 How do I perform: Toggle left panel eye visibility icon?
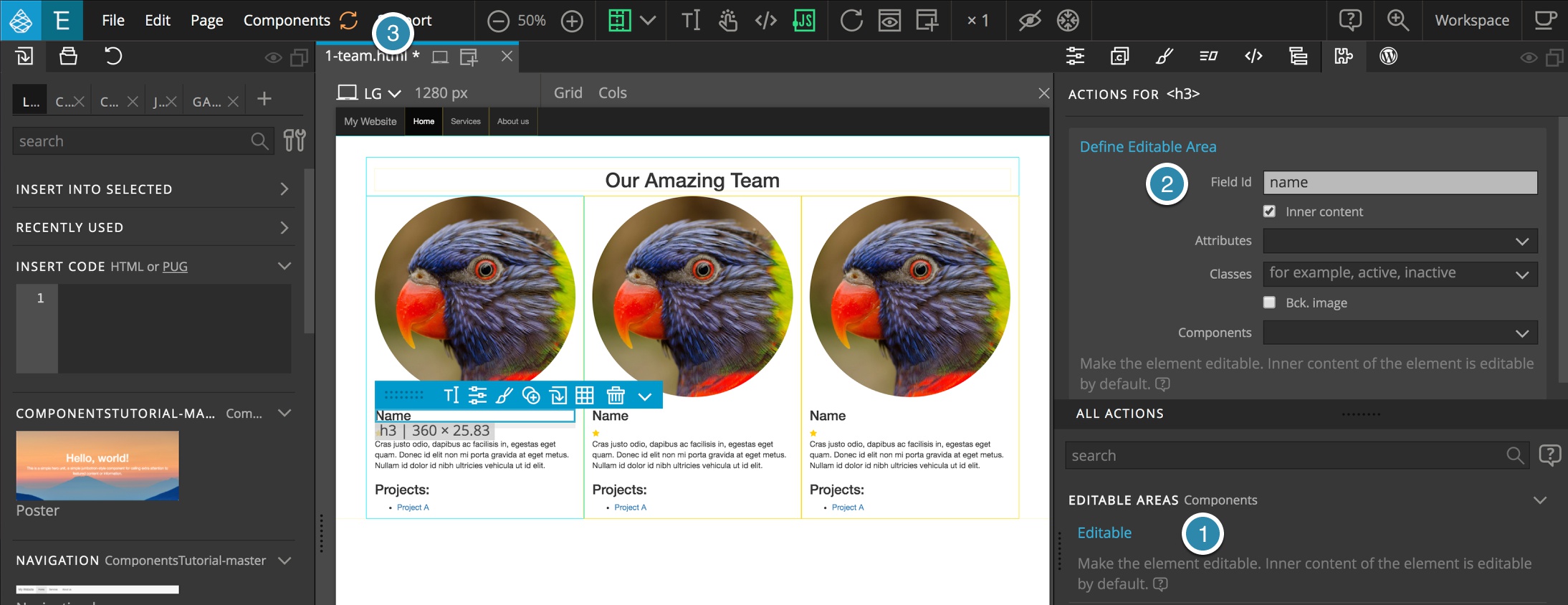pyautogui.click(x=273, y=57)
